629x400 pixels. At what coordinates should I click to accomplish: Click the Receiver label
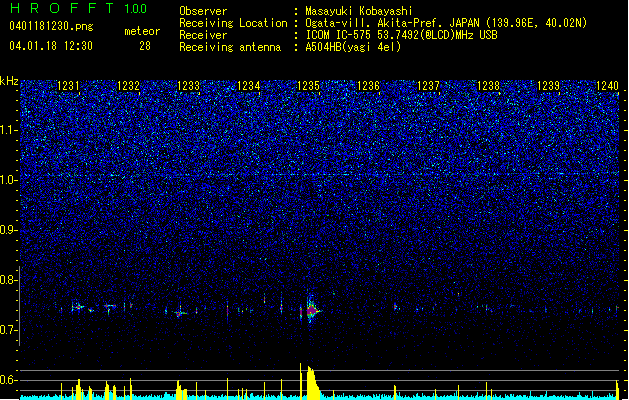click(x=203, y=35)
